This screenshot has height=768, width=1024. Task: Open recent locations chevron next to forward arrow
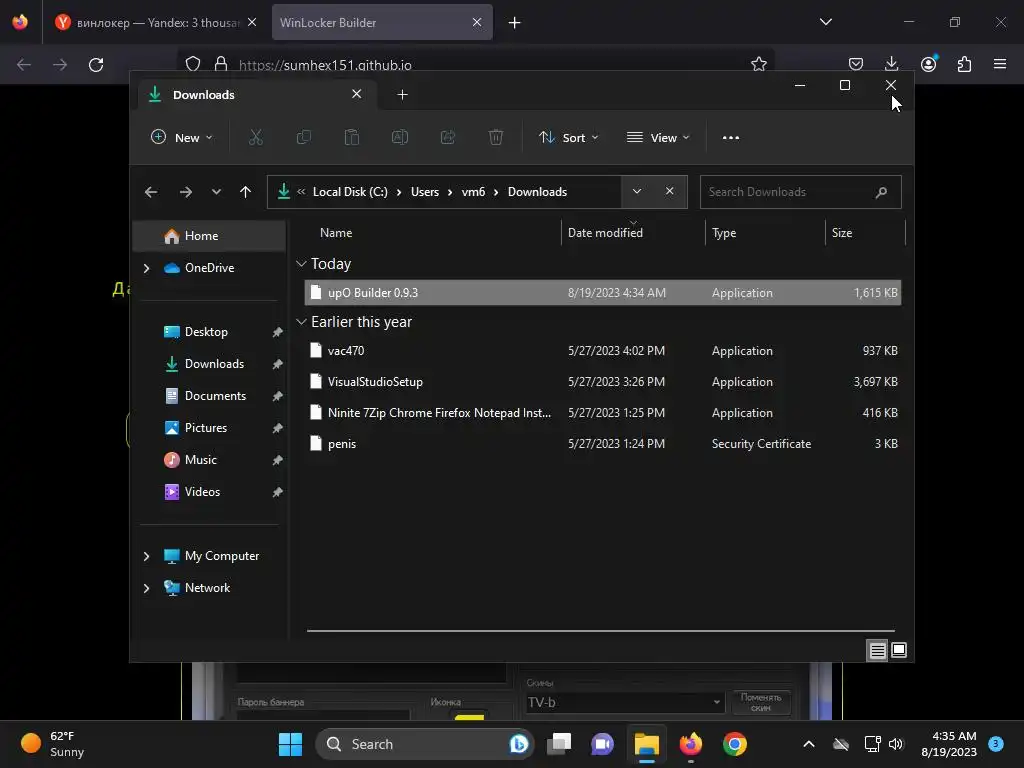click(x=216, y=192)
